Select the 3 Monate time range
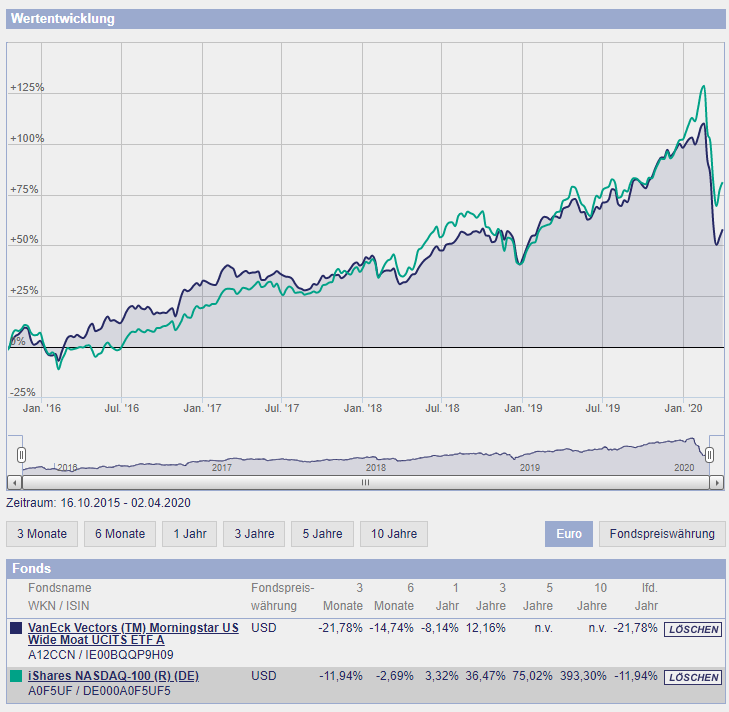729x712 pixels. click(x=42, y=534)
